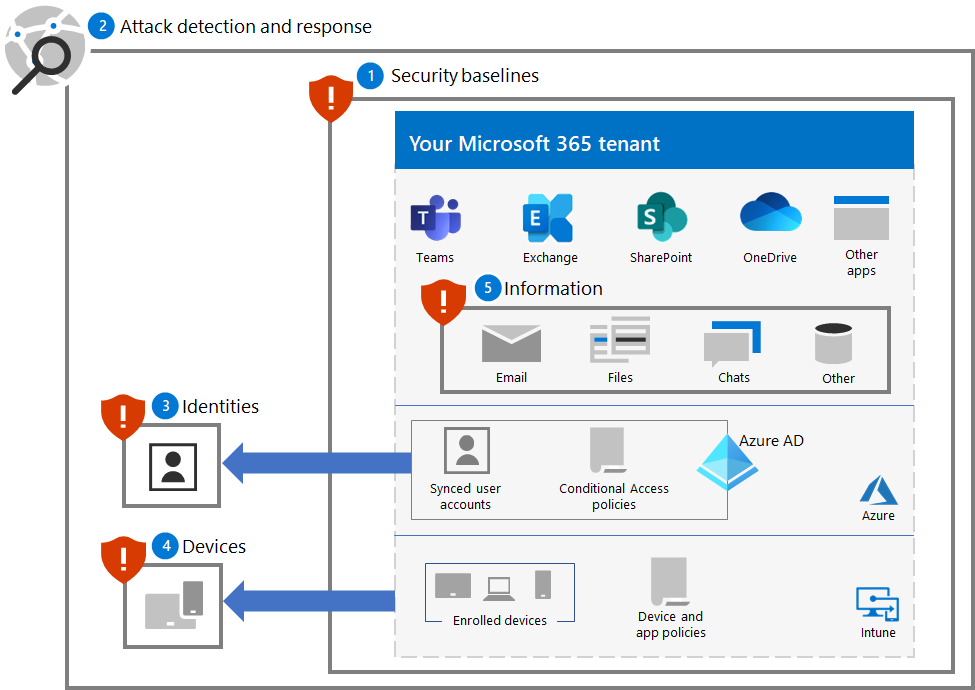Click the Exchange icon
975x690 pixels.
coord(548,218)
